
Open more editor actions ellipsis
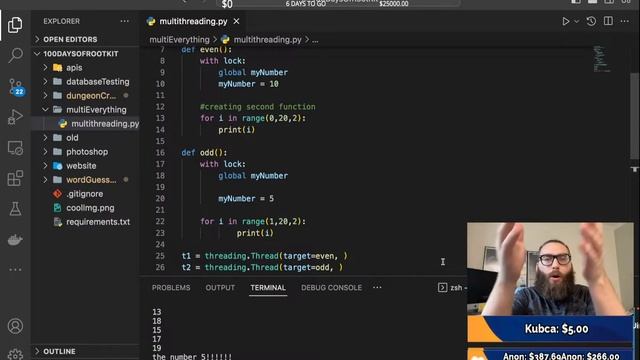[x=625, y=21]
